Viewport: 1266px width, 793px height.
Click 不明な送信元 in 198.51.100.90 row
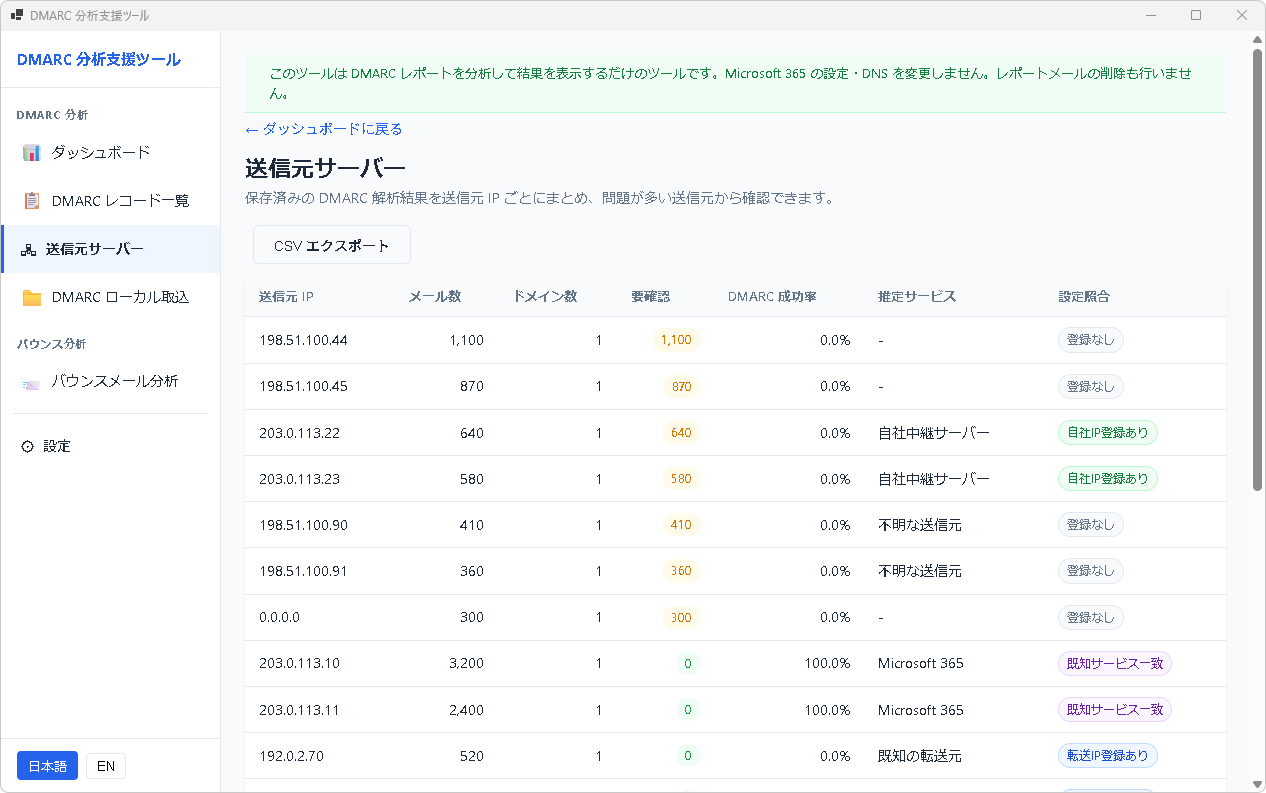click(920, 525)
